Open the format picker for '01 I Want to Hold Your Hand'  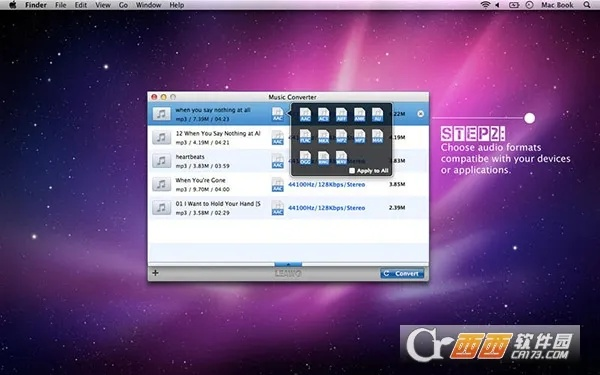[277, 208]
